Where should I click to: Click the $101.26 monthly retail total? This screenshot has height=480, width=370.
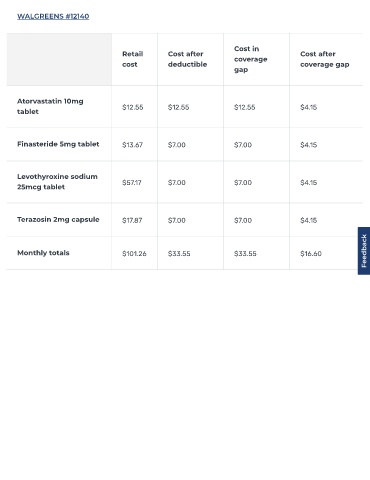click(x=134, y=254)
